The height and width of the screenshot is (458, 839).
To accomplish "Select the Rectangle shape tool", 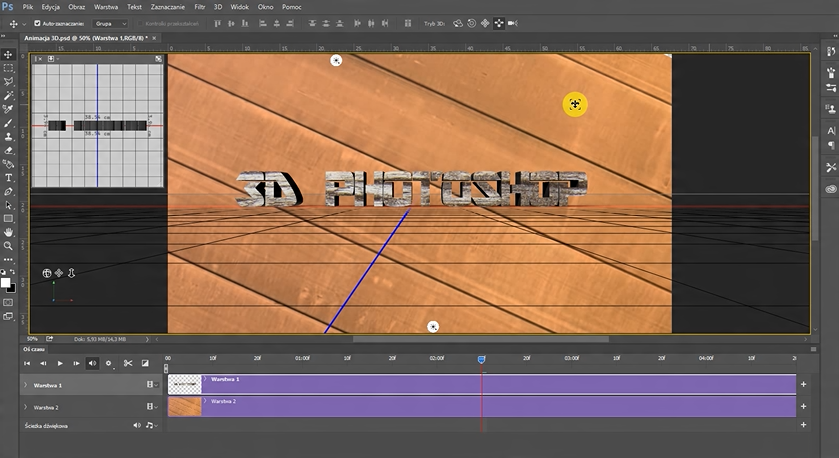I will coord(8,219).
